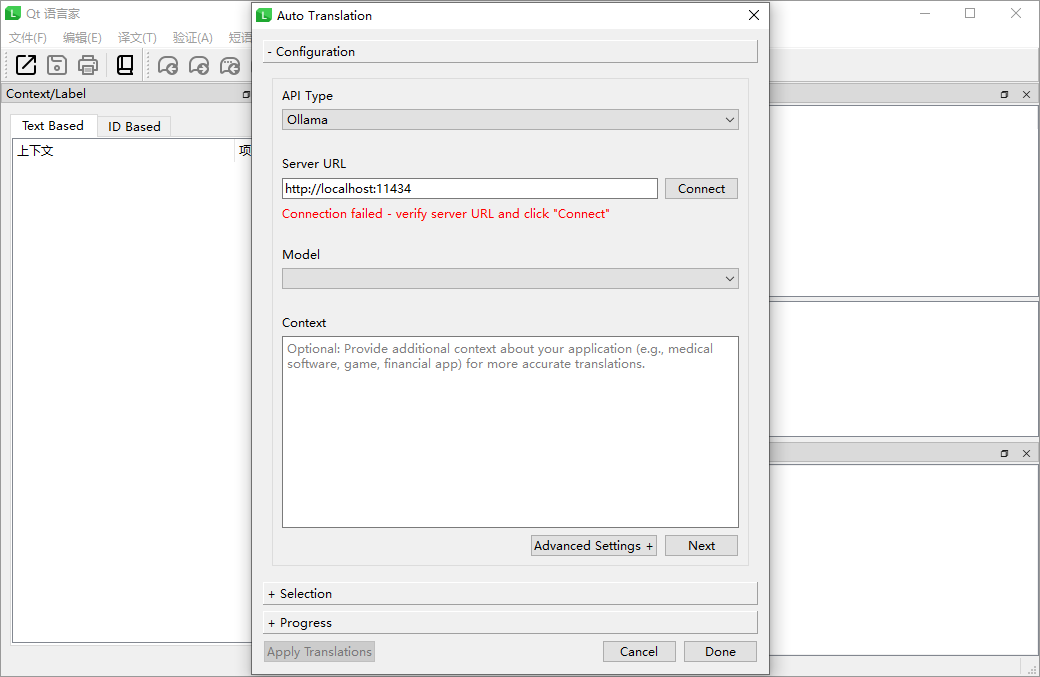Close the Auto Translation dialog
The width and height of the screenshot is (1040, 677).
(753, 15)
